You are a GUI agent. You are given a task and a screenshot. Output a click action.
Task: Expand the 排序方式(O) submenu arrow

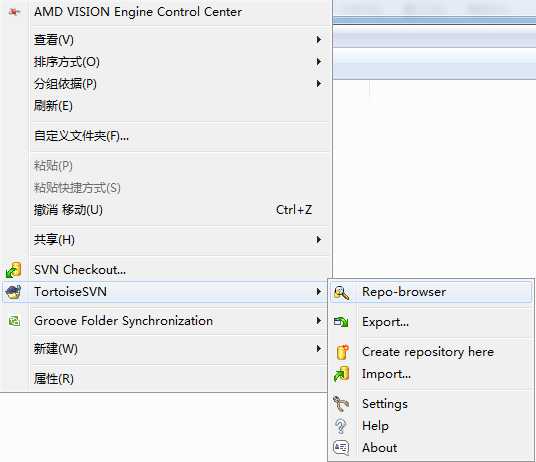319,62
